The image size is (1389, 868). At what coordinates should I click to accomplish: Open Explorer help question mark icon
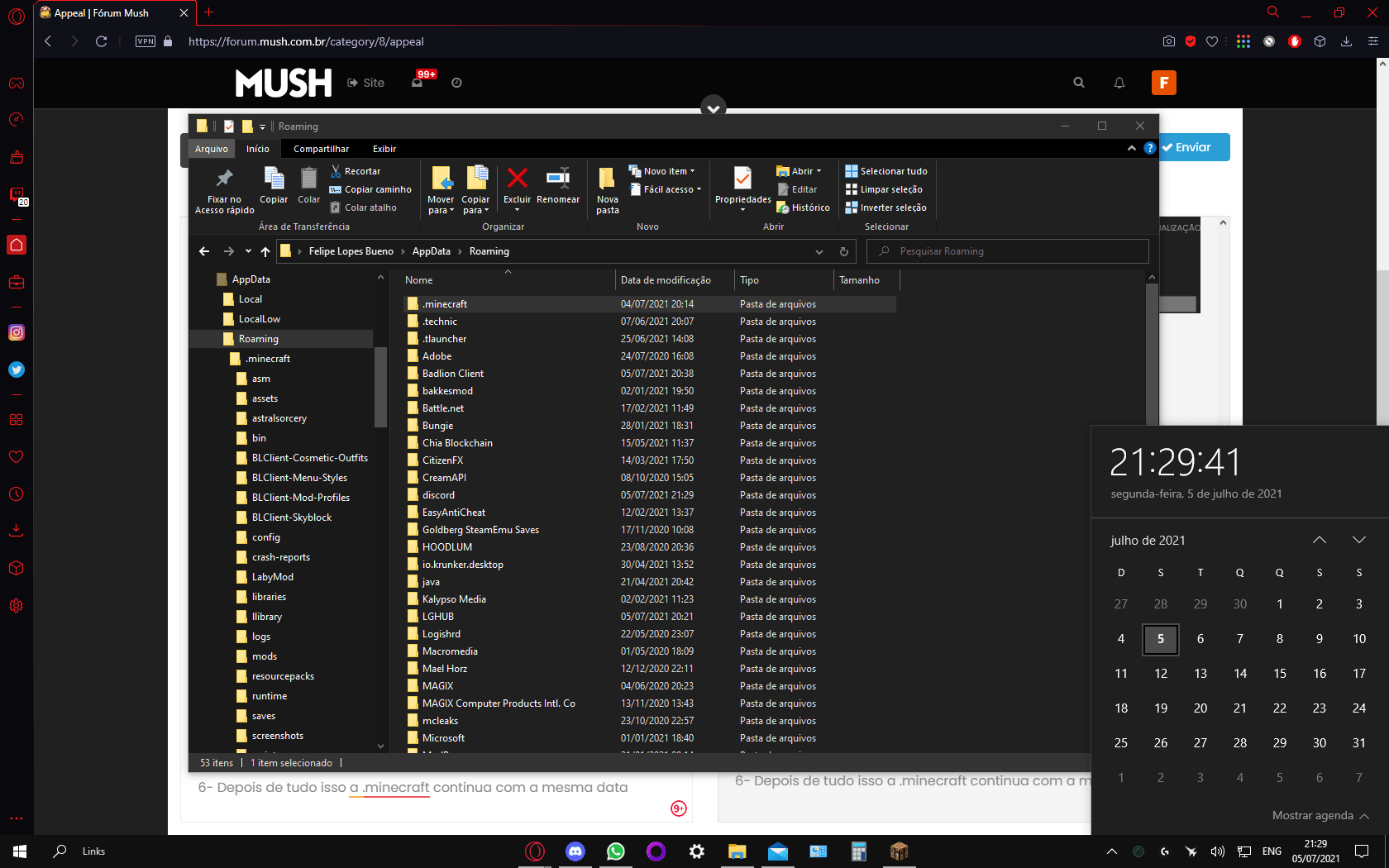(1149, 148)
